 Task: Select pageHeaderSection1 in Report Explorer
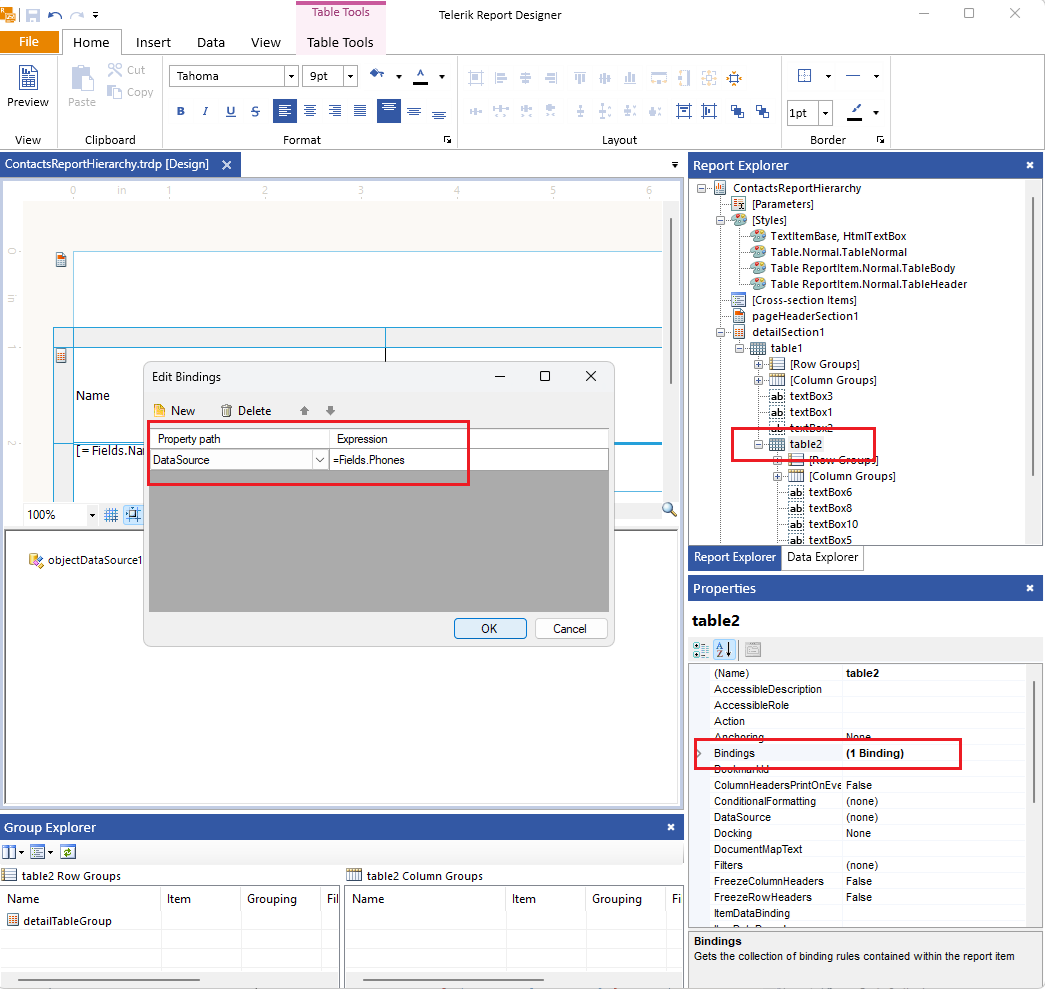(805, 317)
